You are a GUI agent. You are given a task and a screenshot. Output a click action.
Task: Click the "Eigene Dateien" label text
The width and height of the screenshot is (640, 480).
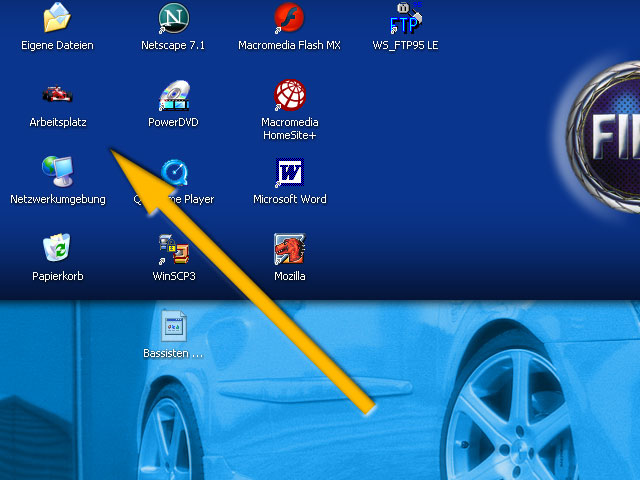pos(57,45)
